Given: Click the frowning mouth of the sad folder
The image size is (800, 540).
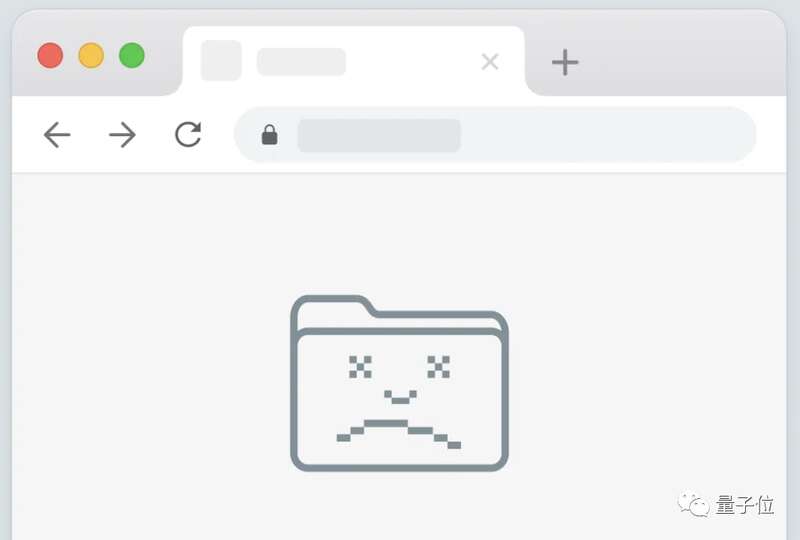Looking at the screenshot, I should click(x=398, y=434).
